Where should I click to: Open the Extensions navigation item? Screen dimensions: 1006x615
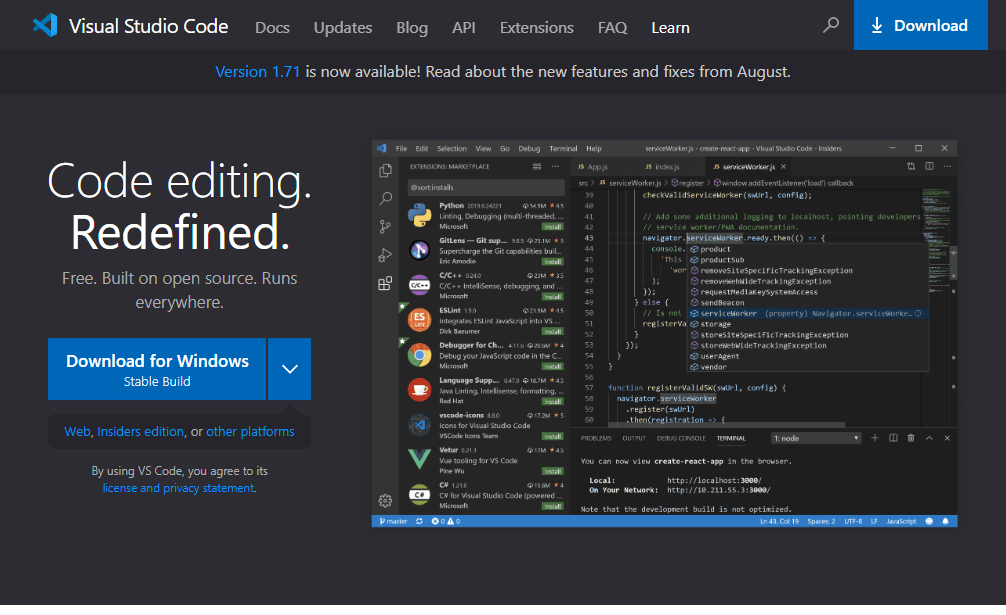[x=537, y=28]
